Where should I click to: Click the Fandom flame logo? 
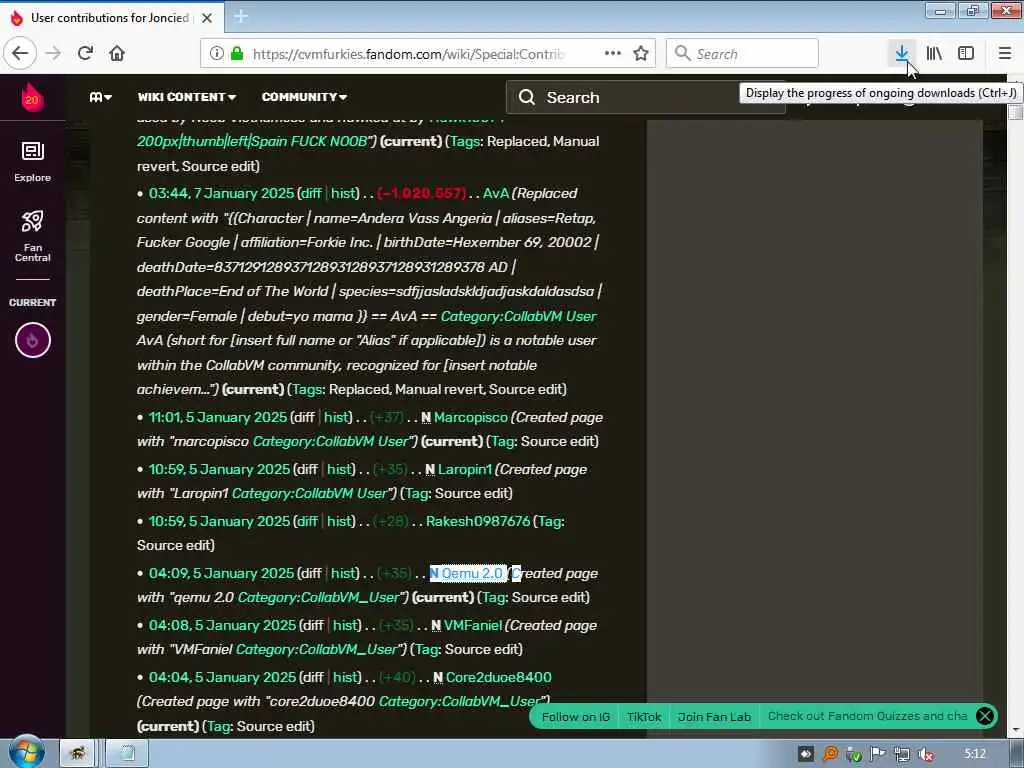pyautogui.click(x=31, y=98)
